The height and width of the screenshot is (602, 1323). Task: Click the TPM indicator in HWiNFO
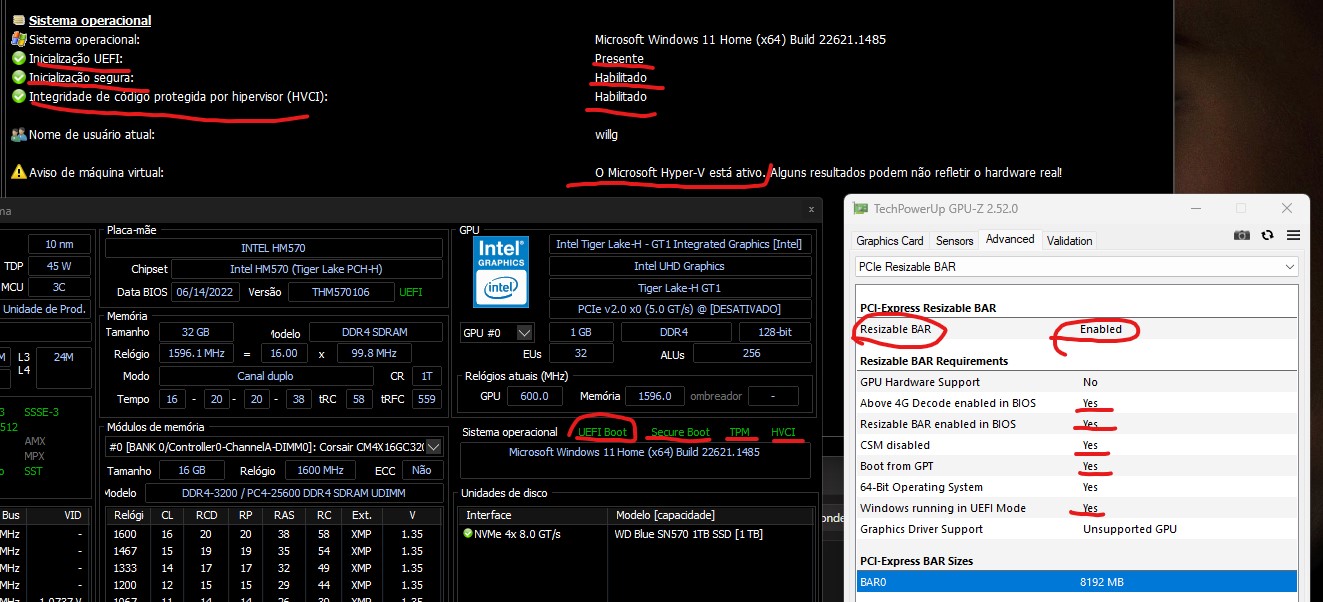point(739,432)
